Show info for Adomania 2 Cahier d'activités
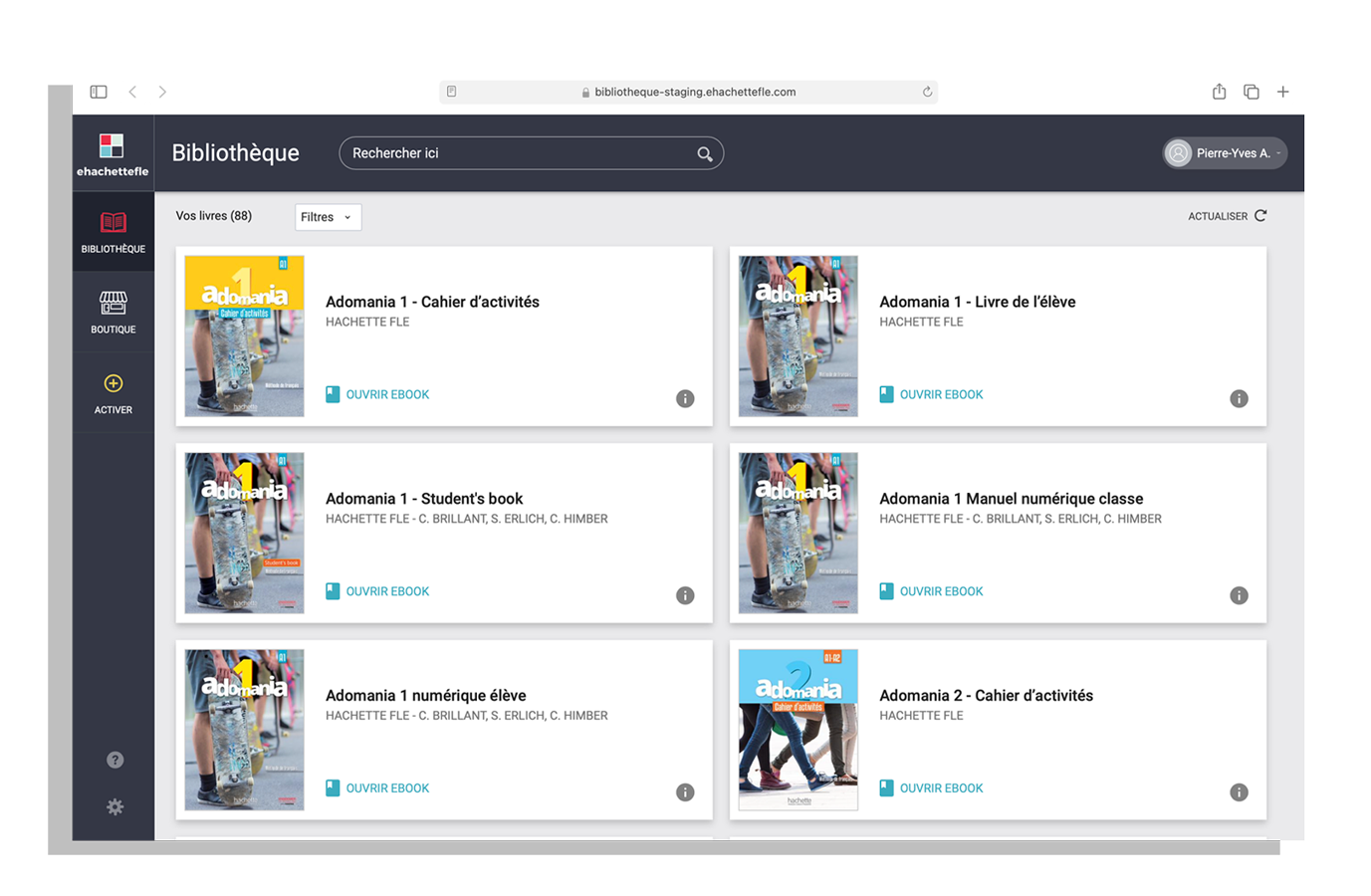Screen dimensions: 1371x896 pos(1239,792)
